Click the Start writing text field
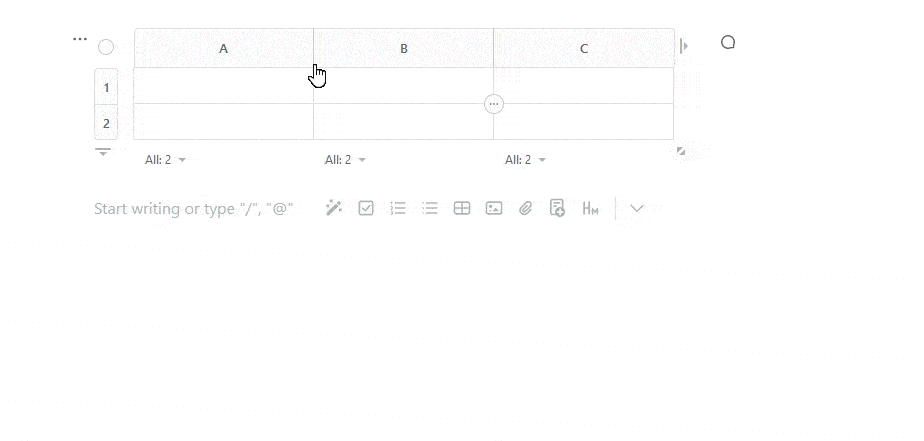 [x=194, y=209]
